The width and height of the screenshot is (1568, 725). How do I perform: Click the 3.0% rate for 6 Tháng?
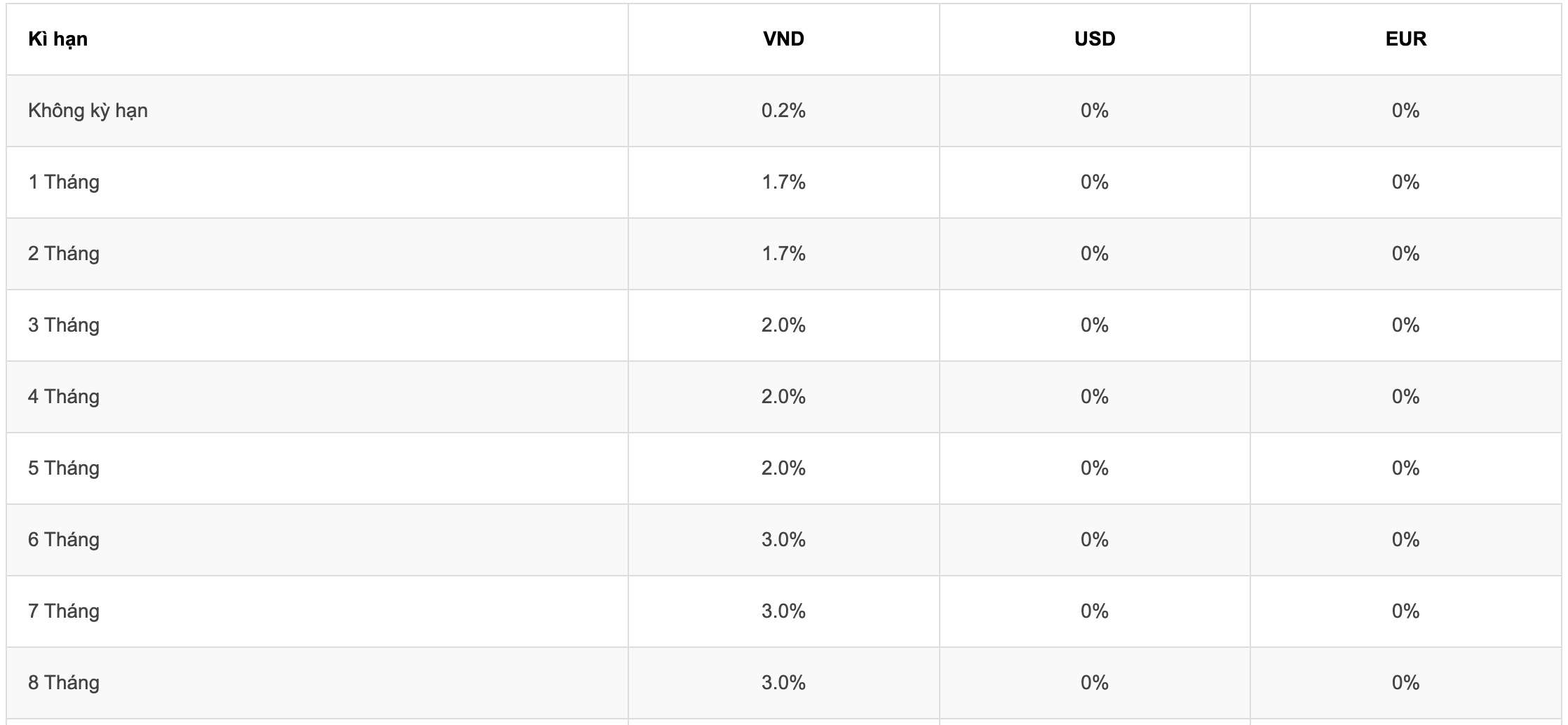point(783,540)
